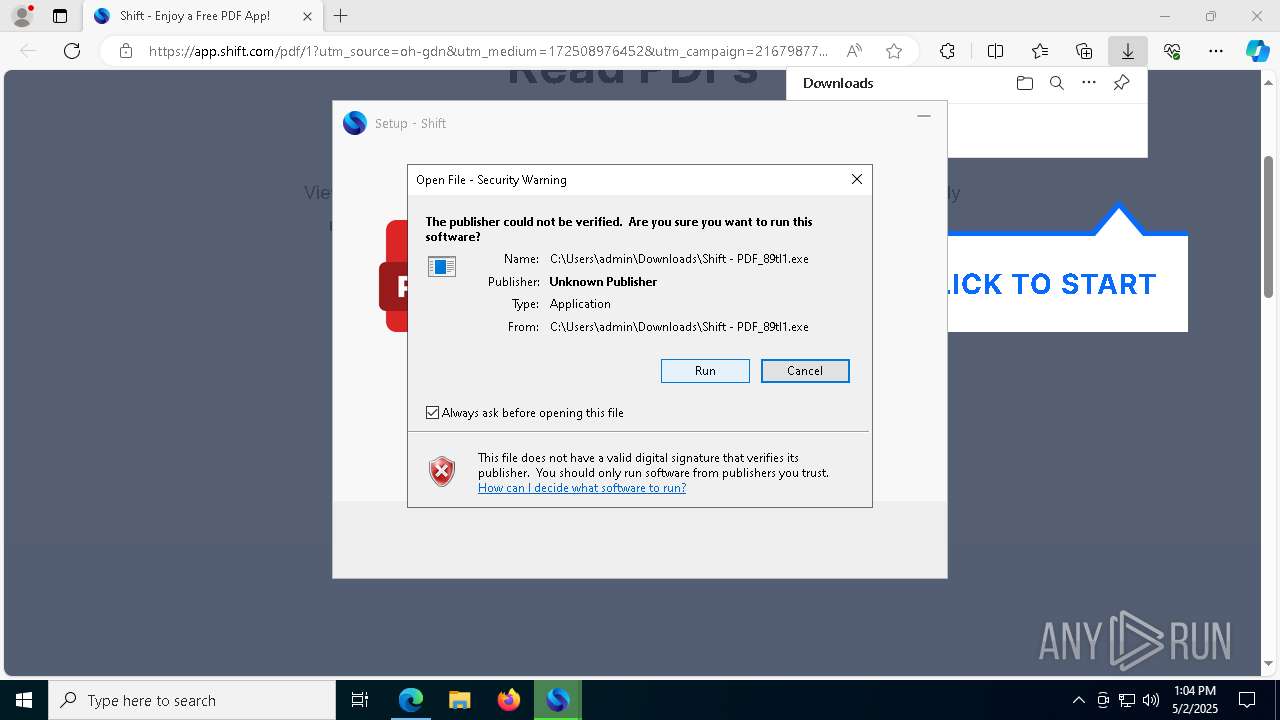The width and height of the screenshot is (1280, 720).
Task: Open Downloads panel more options menu
Action: point(1089,83)
